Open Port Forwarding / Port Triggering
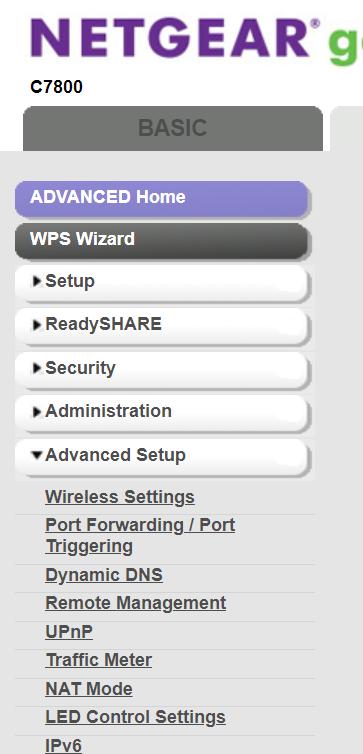Viewport: 363px width, 754px height. (140, 535)
